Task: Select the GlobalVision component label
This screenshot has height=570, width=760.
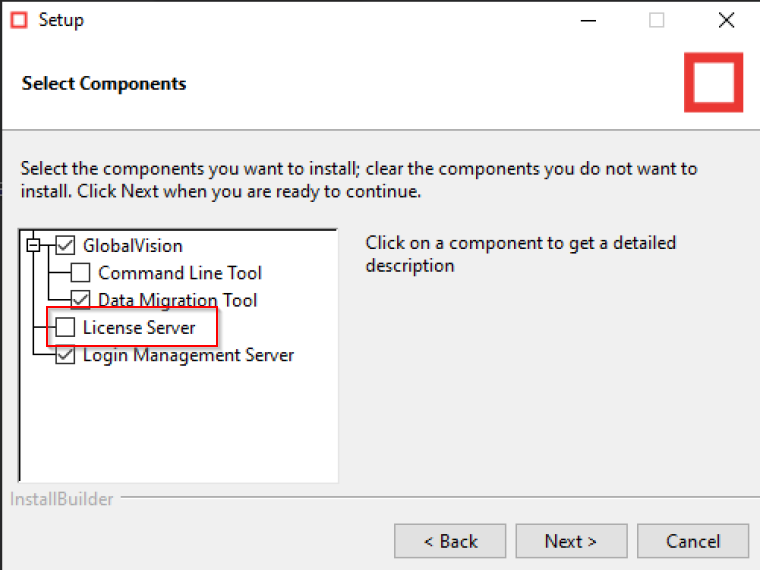Action: tap(132, 245)
